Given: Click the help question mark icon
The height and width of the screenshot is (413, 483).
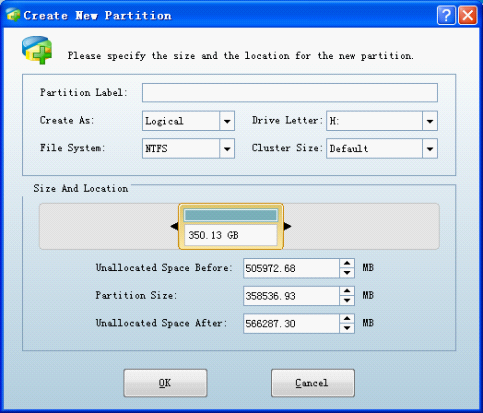Looking at the screenshot, I should pyautogui.click(x=446, y=15).
